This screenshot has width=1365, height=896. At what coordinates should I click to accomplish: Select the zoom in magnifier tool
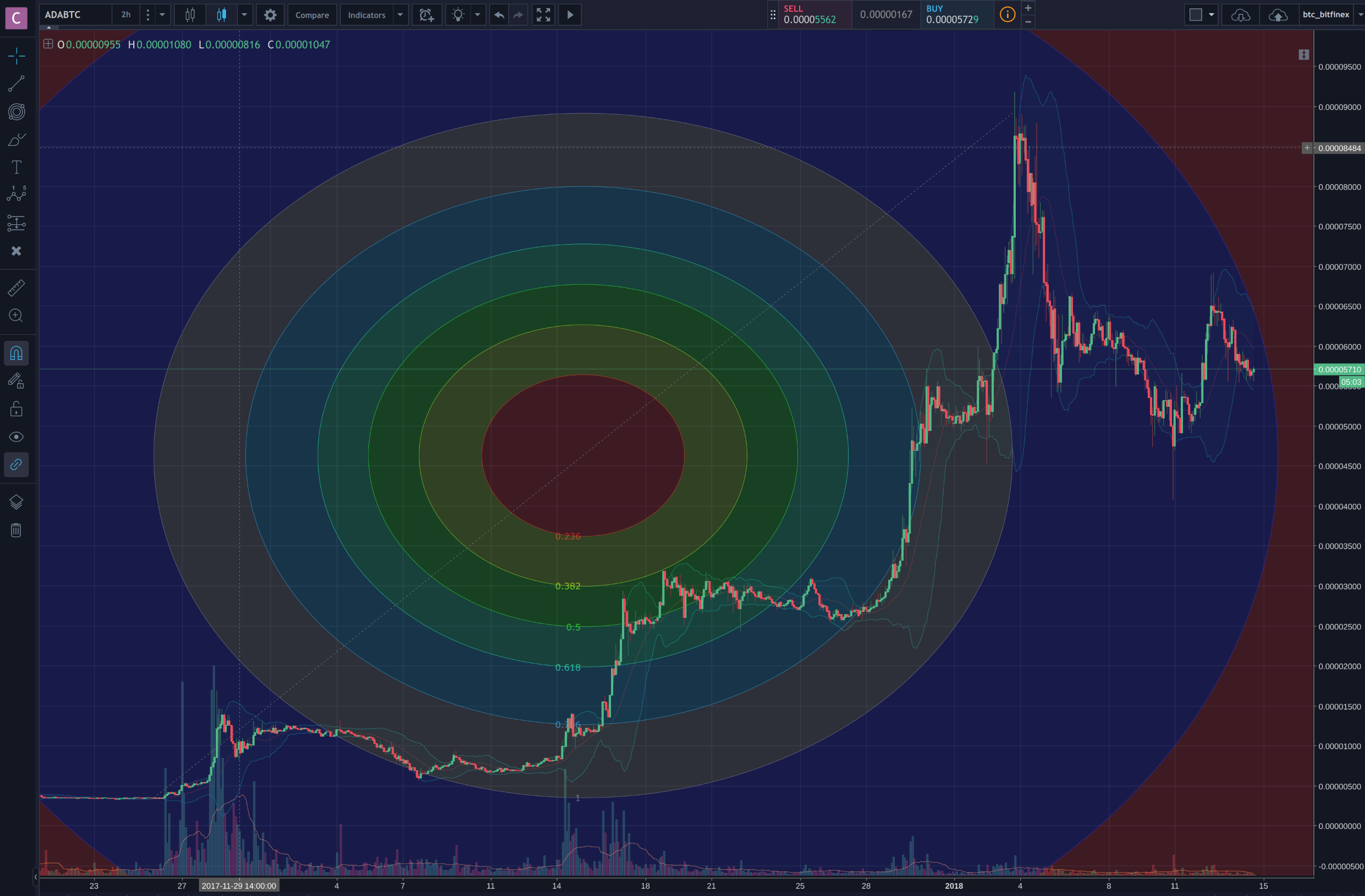click(x=16, y=316)
